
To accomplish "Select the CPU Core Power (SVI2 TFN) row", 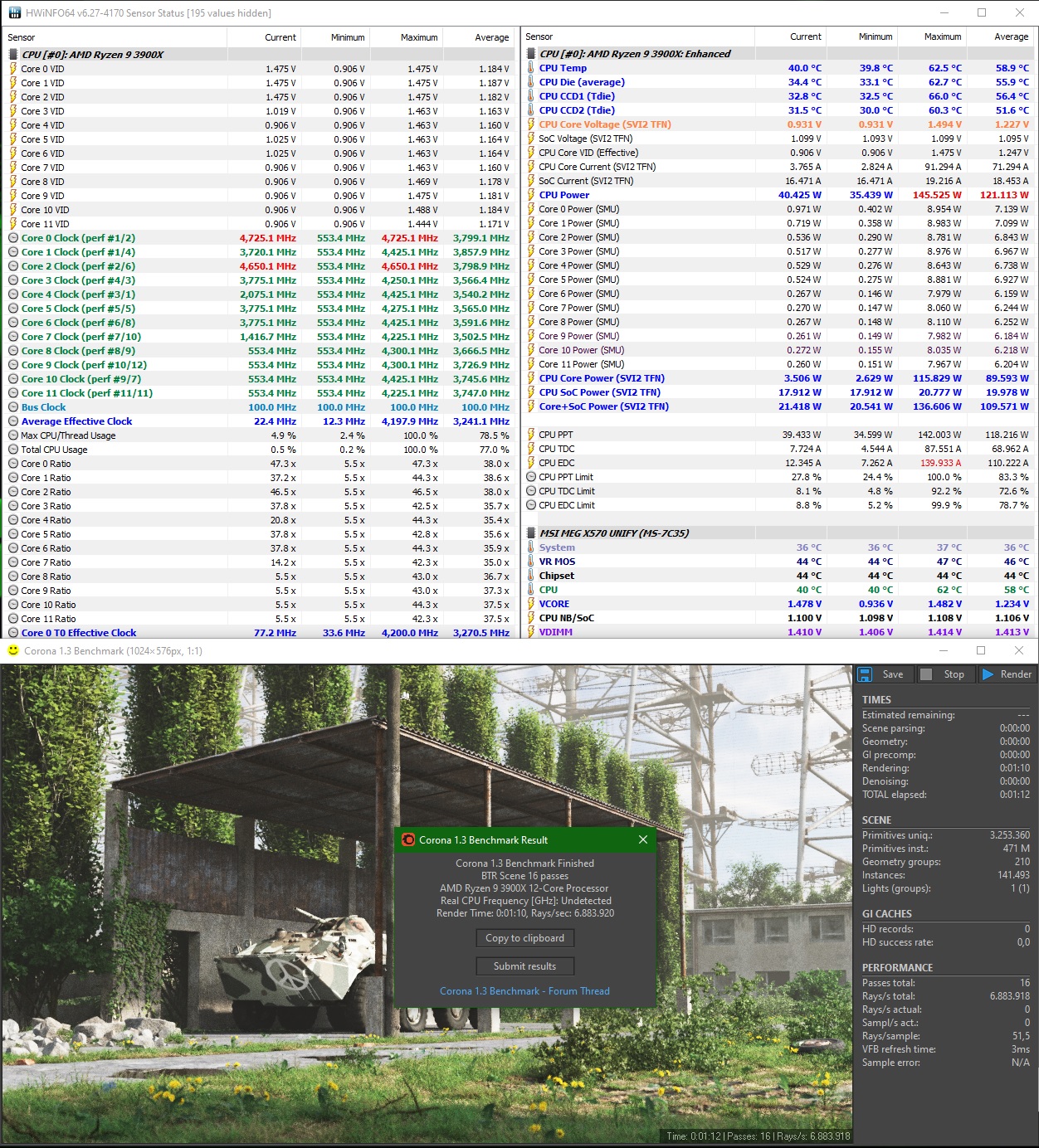I will click(x=778, y=378).
